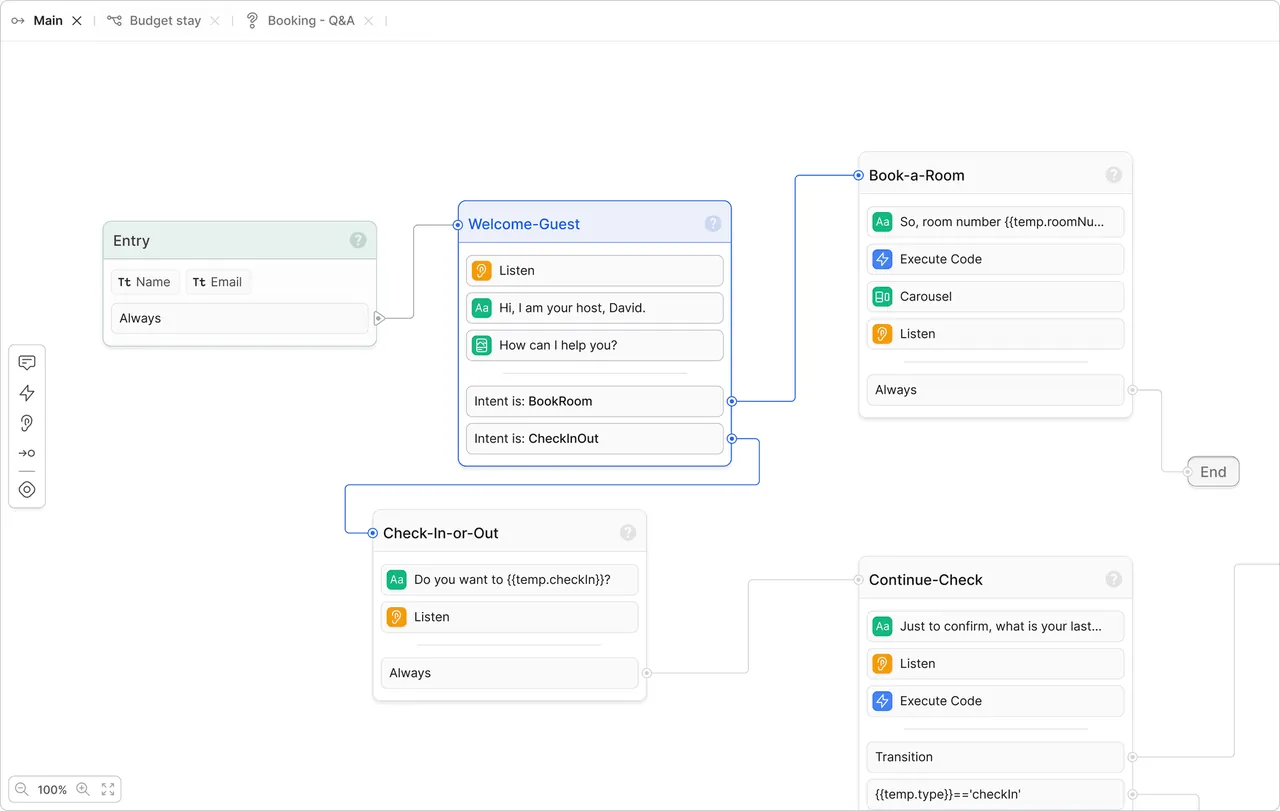Image resolution: width=1280 pixels, height=811 pixels.
Task: Click the 100% zoom level value
Action: click(x=52, y=790)
